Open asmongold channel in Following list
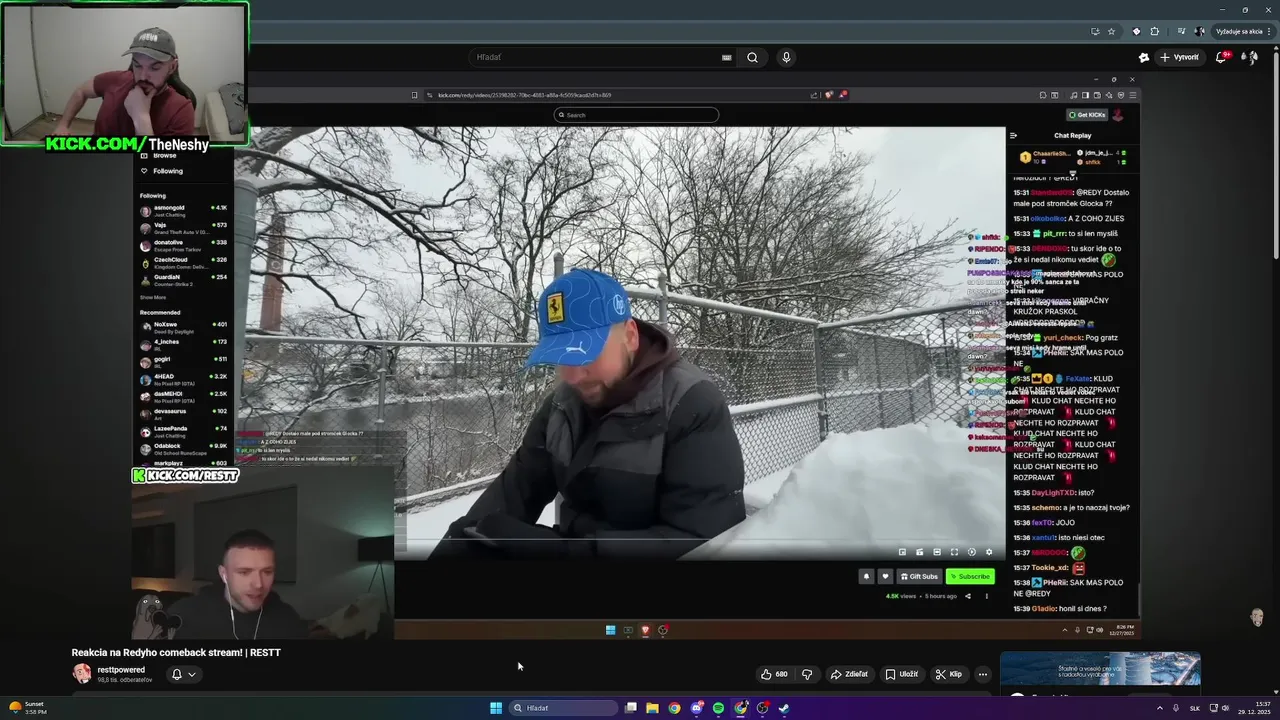This screenshot has width=1280, height=720. 184,209
